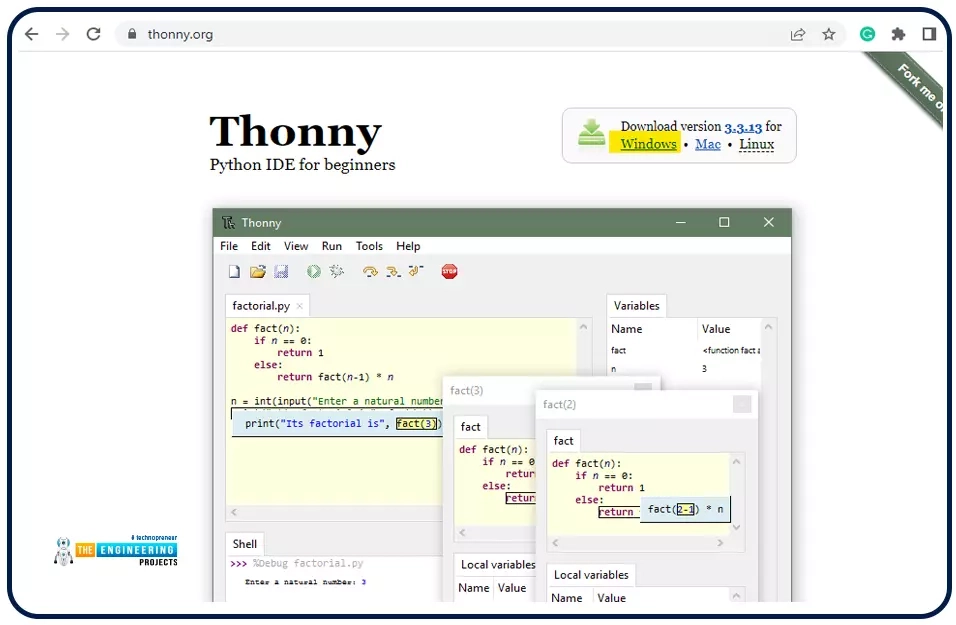Screen dimensions: 956x625
Task: Toggle the browser side panel icon
Action: click(x=929, y=34)
